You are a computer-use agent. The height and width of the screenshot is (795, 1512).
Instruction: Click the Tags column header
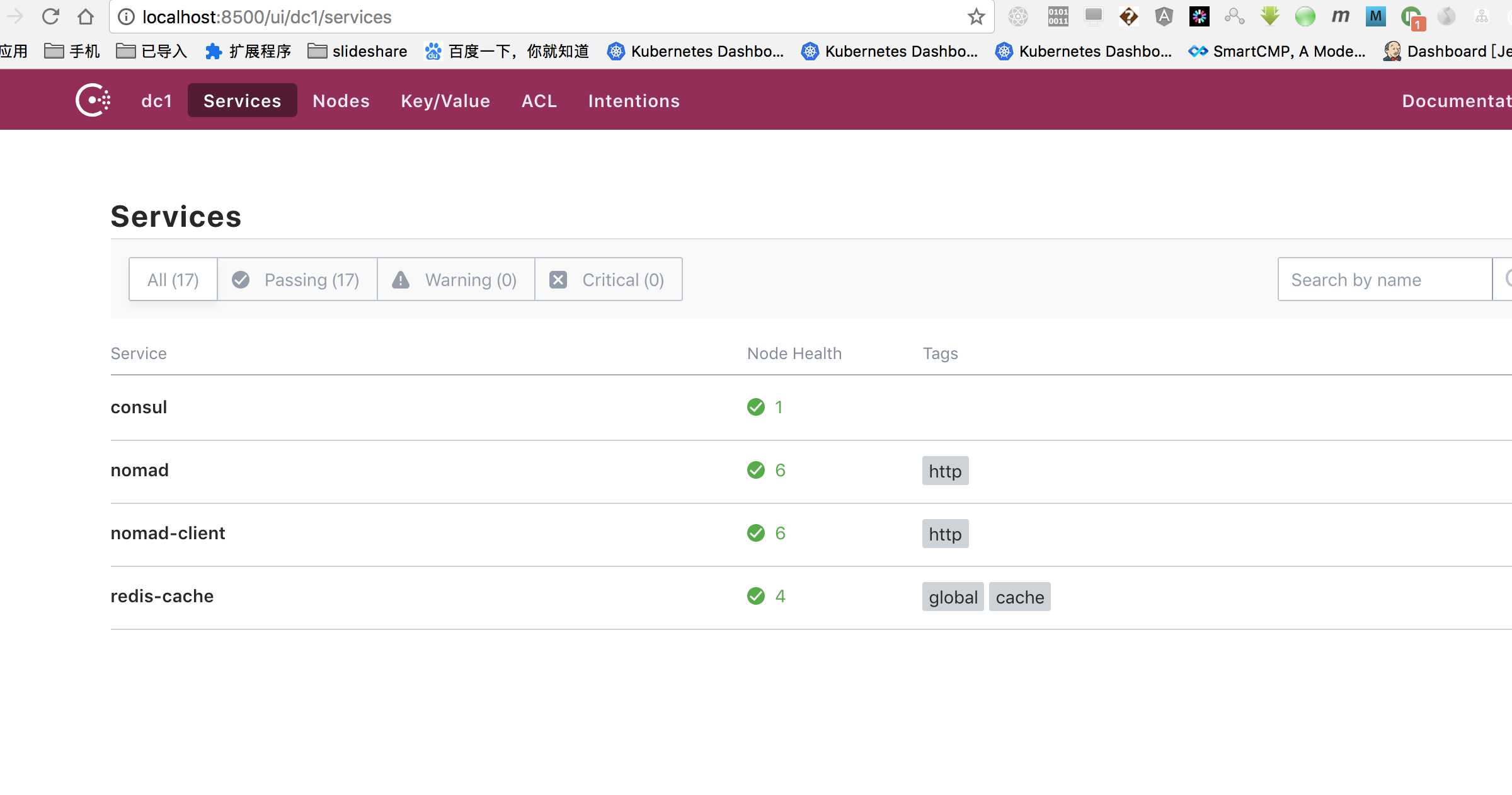click(x=941, y=353)
